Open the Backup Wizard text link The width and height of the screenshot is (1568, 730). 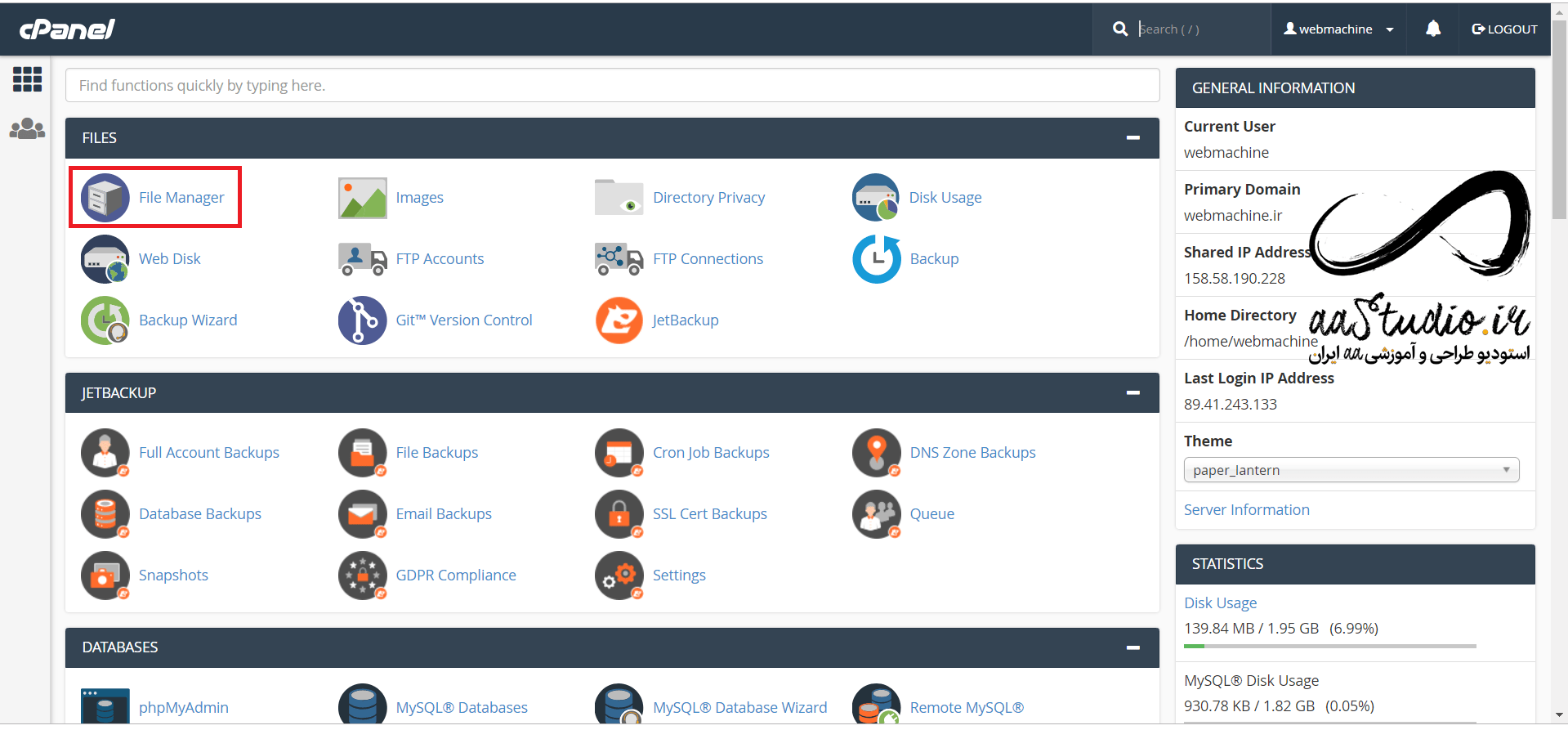pyautogui.click(x=188, y=320)
